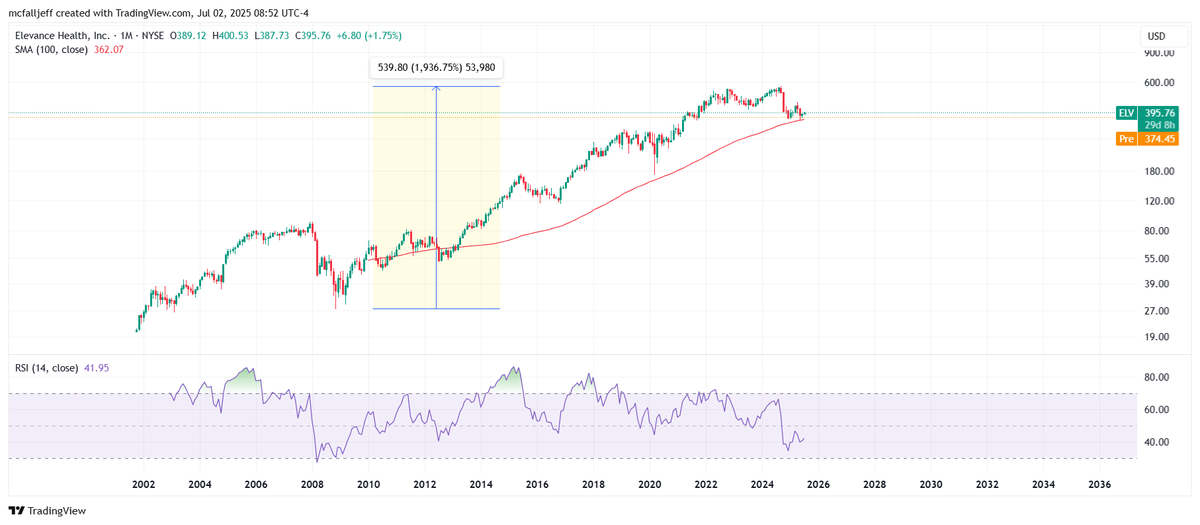
Task: Click the 2008 label on time axis
Action: point(312,484)
